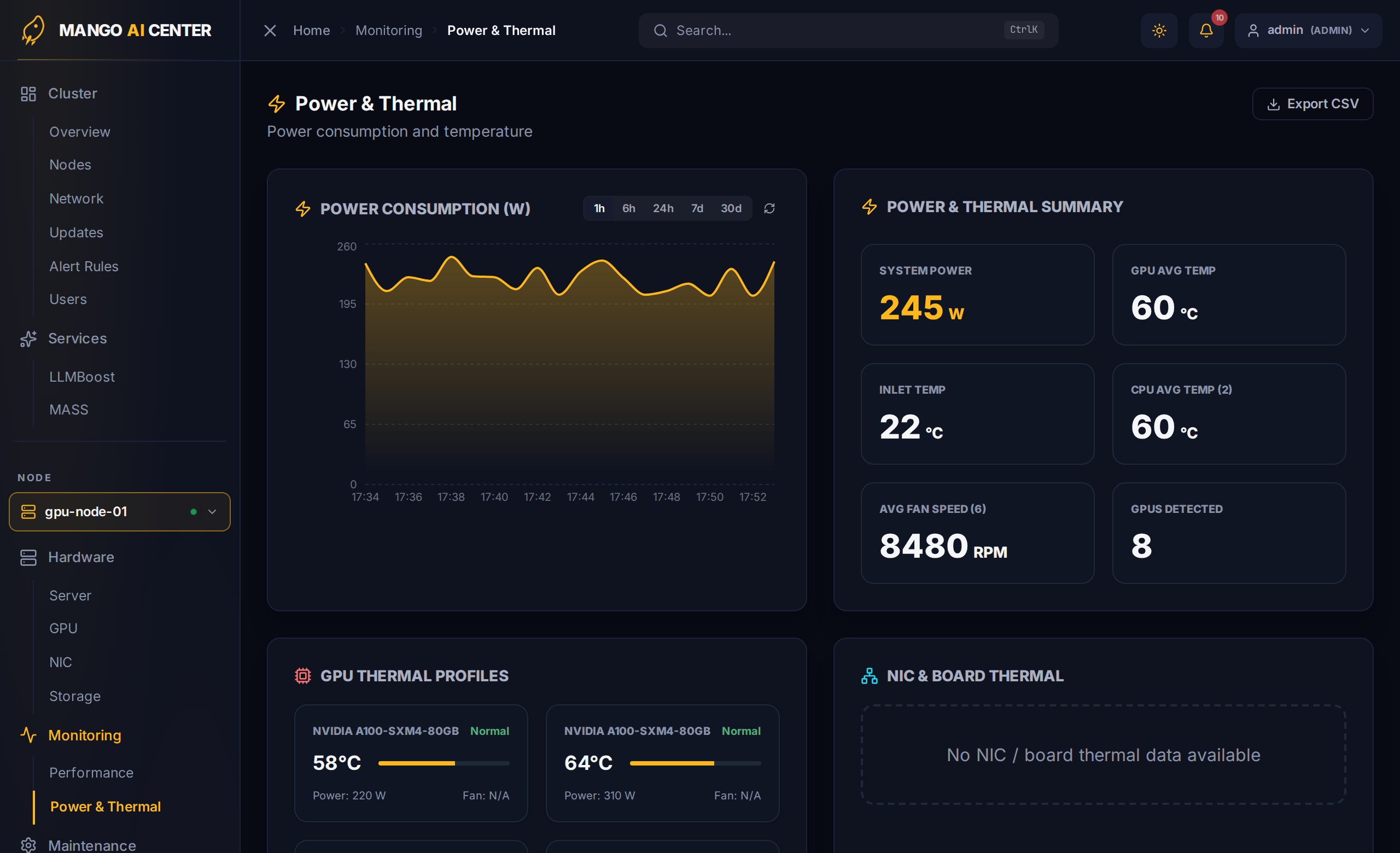Click the Export CSV button

pos(1312,104)
